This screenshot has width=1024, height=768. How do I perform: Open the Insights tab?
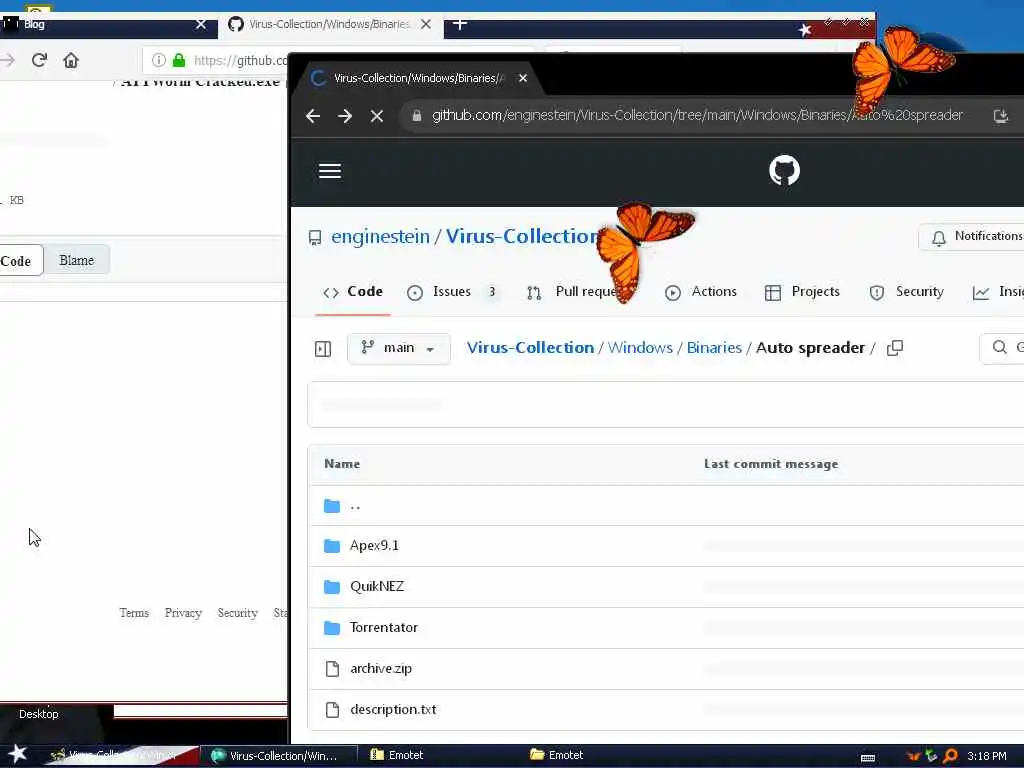point(998,292)
